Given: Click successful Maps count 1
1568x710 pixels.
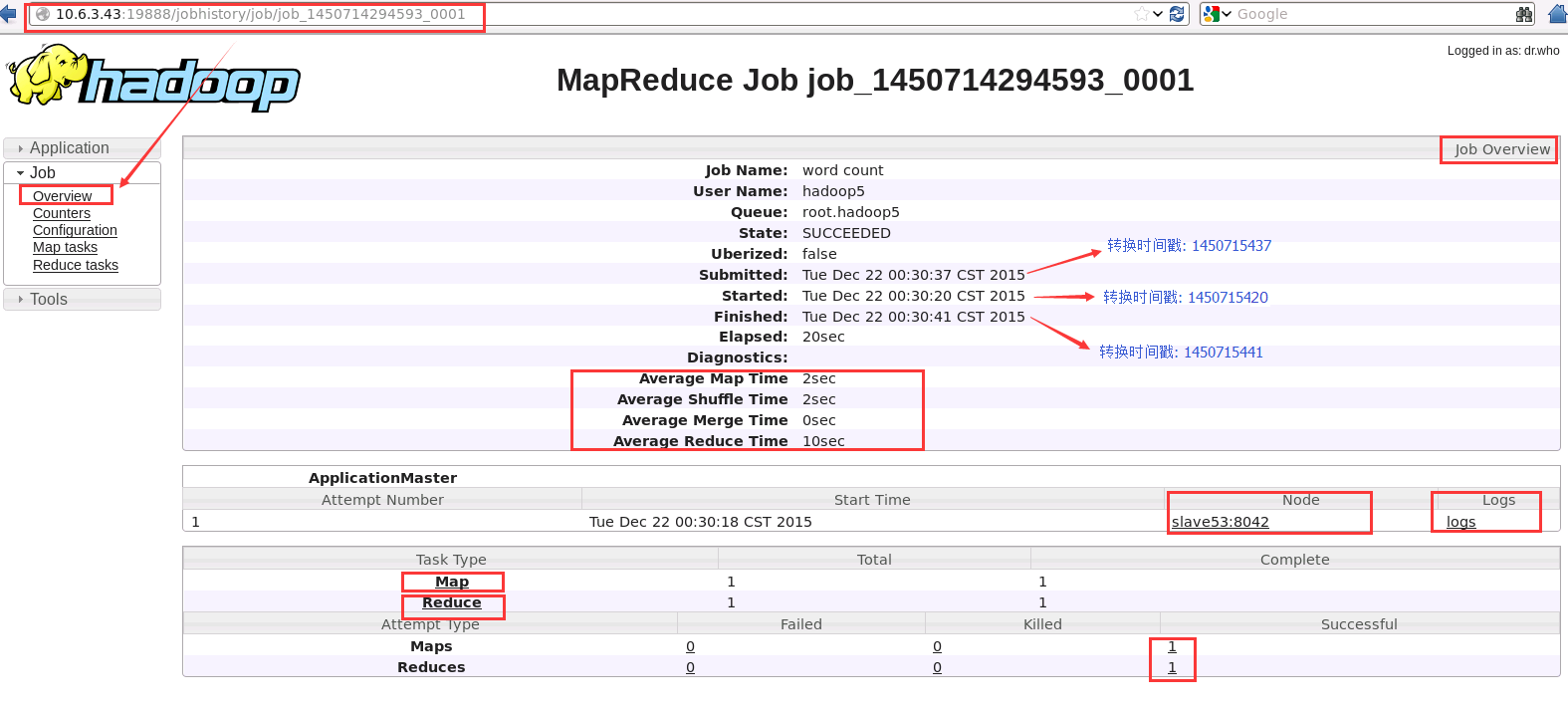Looking at the screenshot, I should tap(1173, 646).
